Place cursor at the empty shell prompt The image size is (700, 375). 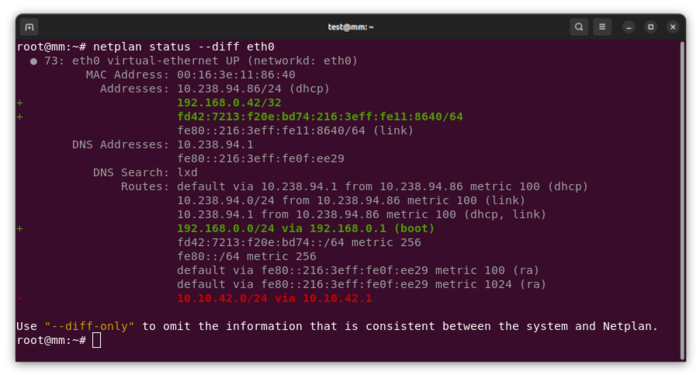(x=96, y=340)
